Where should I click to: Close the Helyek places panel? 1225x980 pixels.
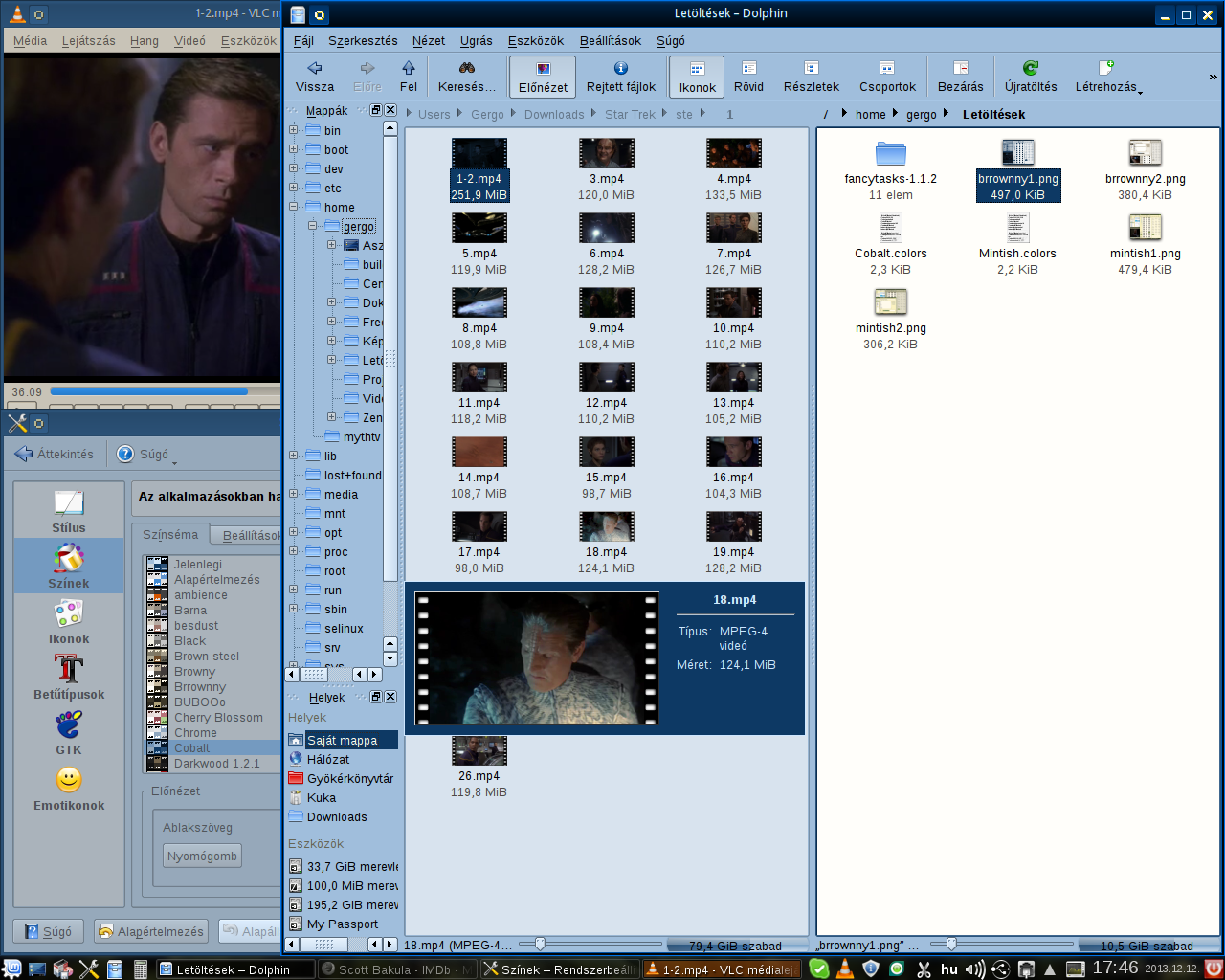(390, 697)
